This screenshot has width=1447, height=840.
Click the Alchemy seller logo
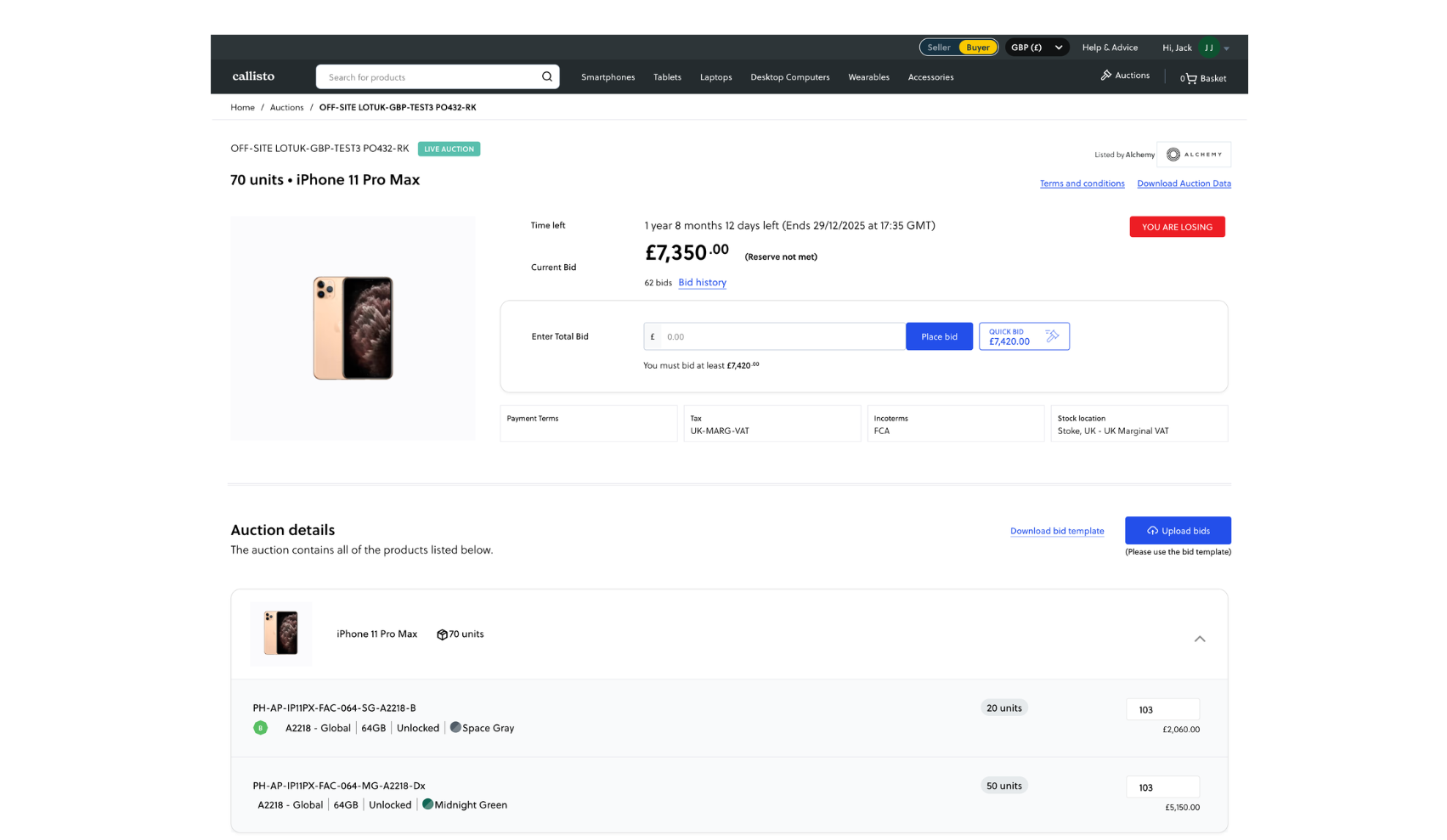[x=1193, y=155]
